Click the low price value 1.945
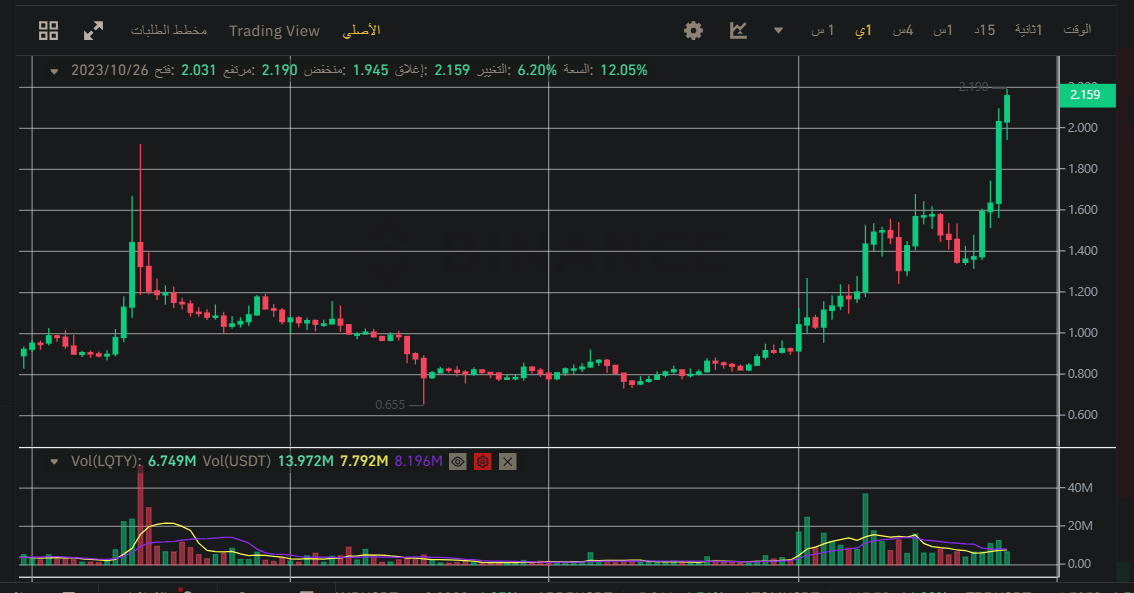 370,70
